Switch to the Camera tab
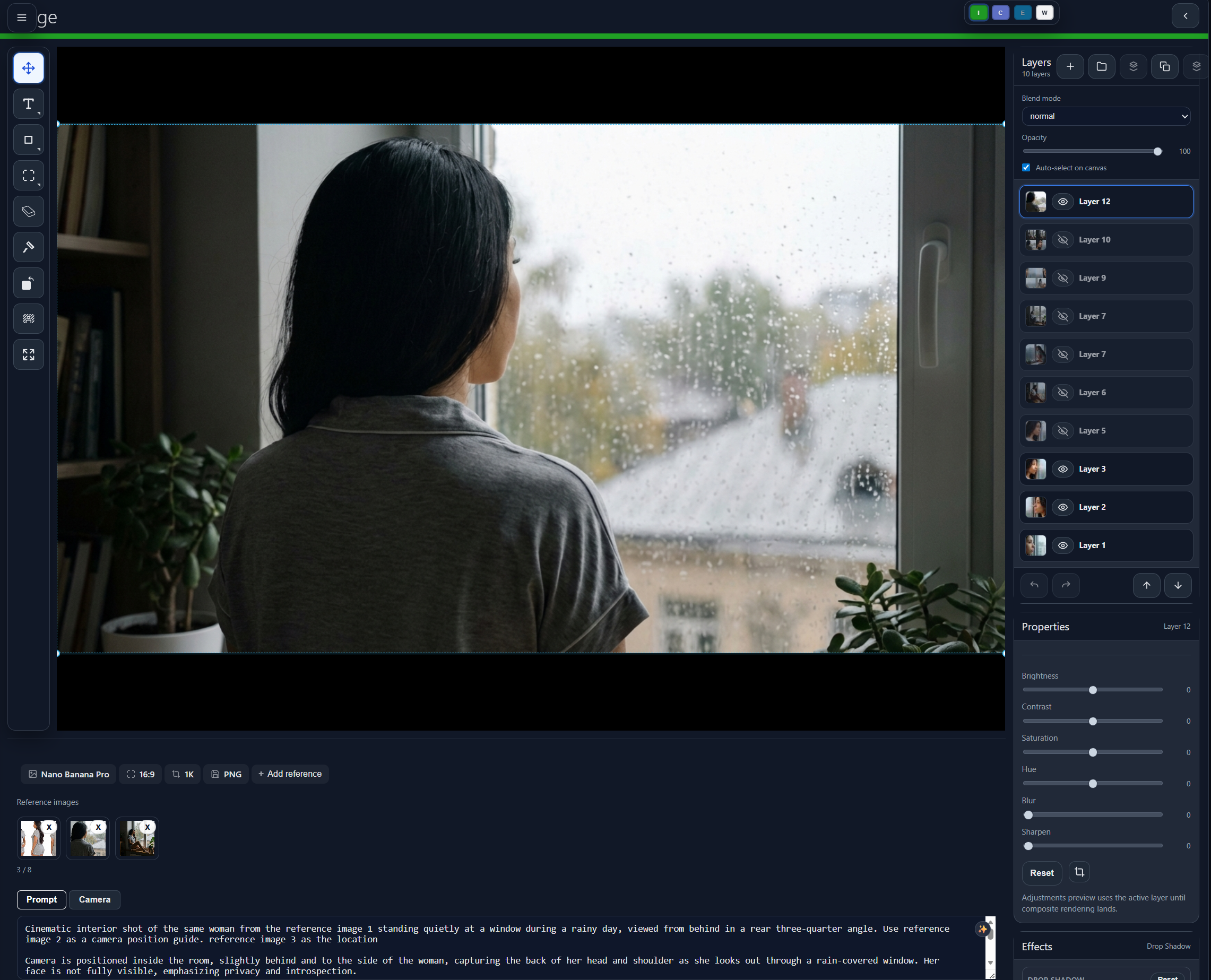The height and width of the screenshot is (980, 1211). point(94,899)
